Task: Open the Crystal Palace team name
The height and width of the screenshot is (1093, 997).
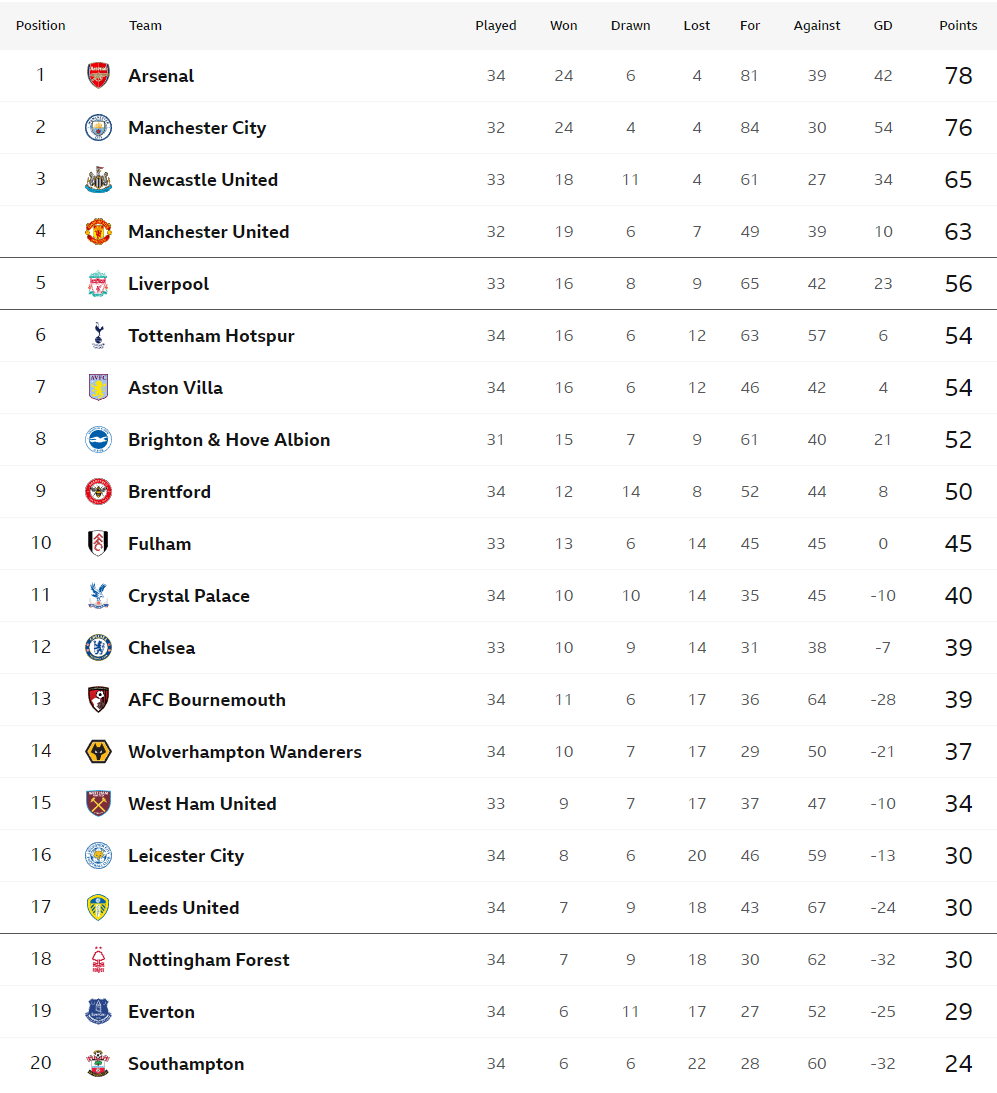Action: 189,596
